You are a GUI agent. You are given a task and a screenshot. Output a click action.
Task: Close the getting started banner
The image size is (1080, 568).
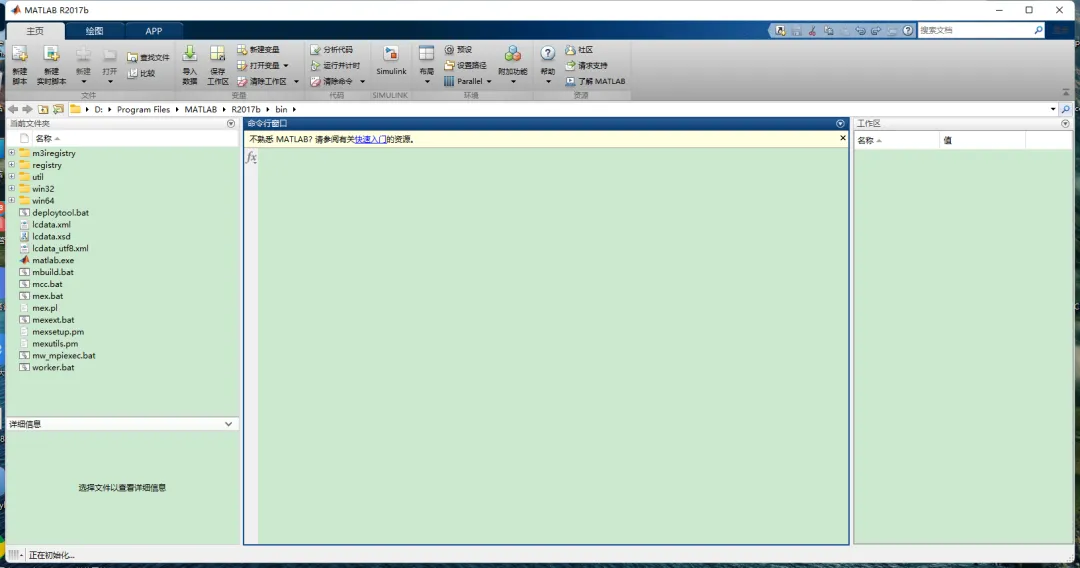coord(842,138)
